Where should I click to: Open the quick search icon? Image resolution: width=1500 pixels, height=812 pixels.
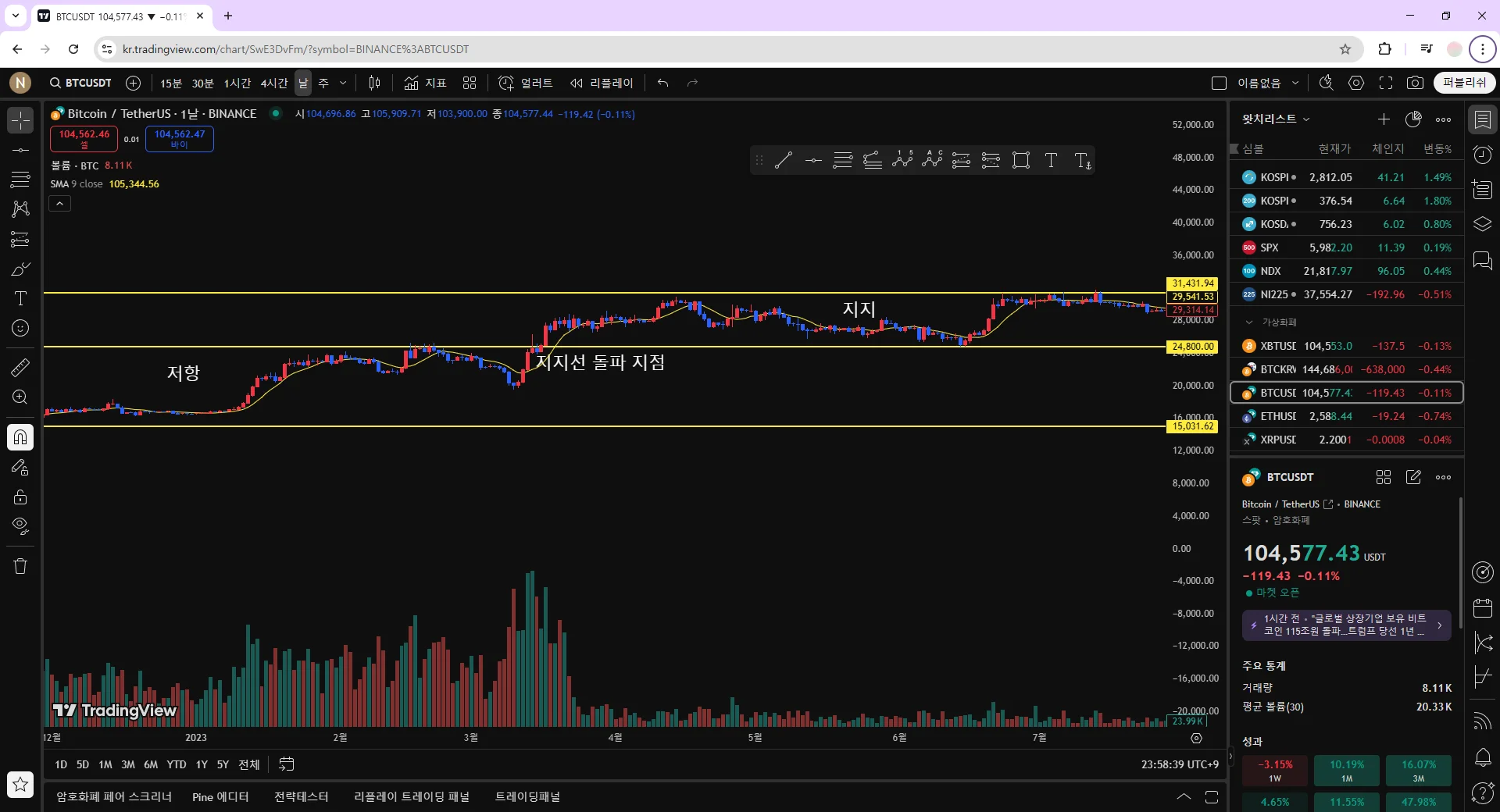(x=1326, y=83)
